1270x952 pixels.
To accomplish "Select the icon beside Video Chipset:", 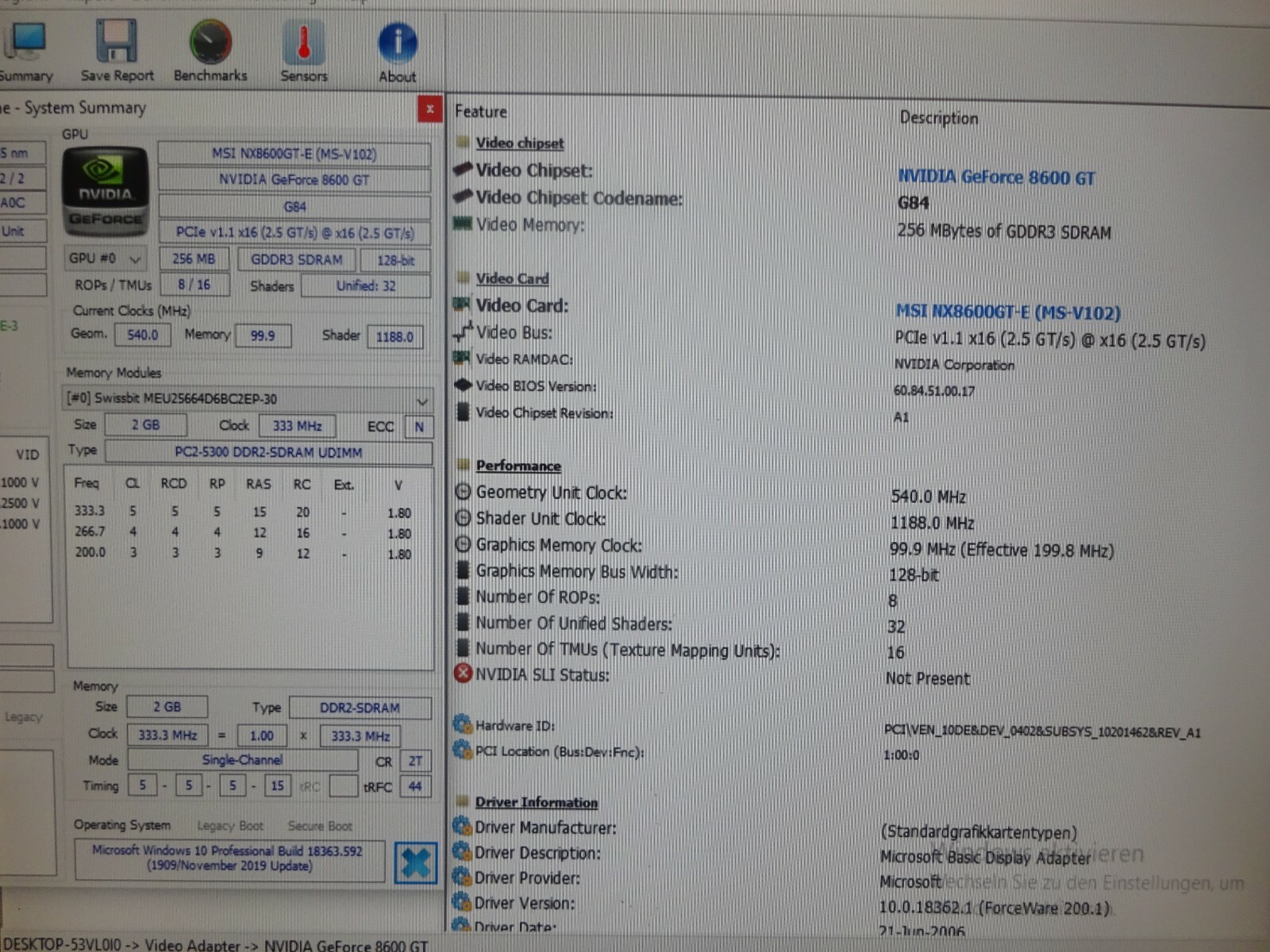I will pos(463,170).
